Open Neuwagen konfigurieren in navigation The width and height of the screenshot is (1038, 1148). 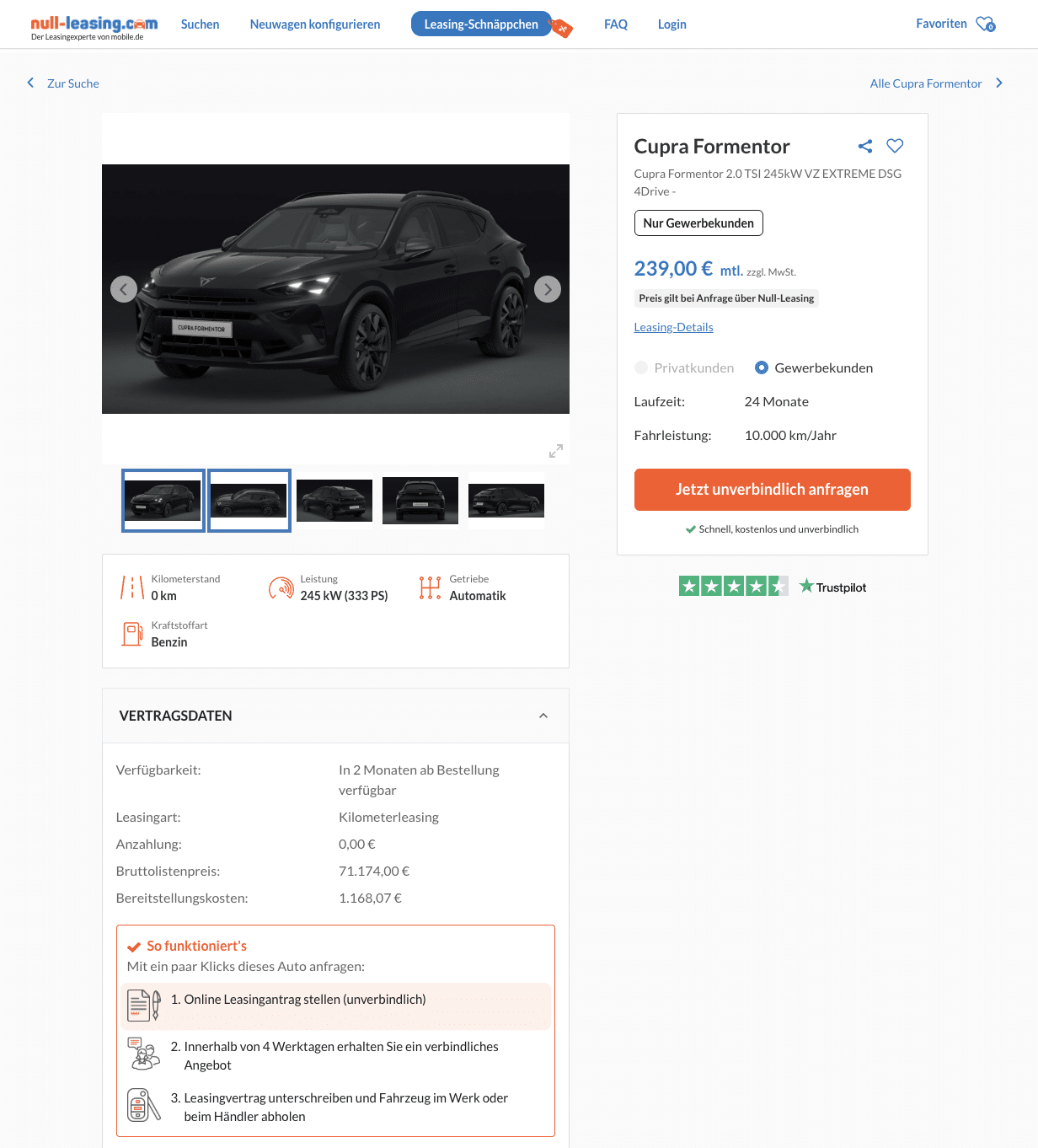(x=315, y=24)
